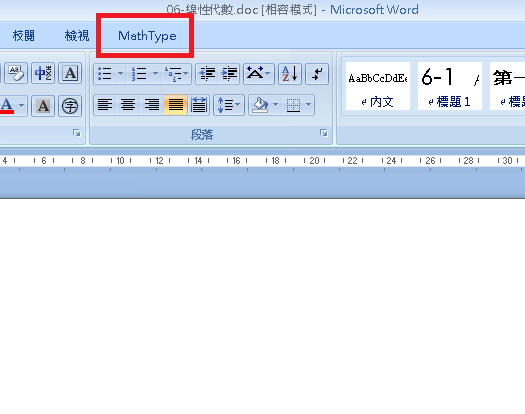
Task: Open shading color dropdown arrow
Action: pos(276,105)
